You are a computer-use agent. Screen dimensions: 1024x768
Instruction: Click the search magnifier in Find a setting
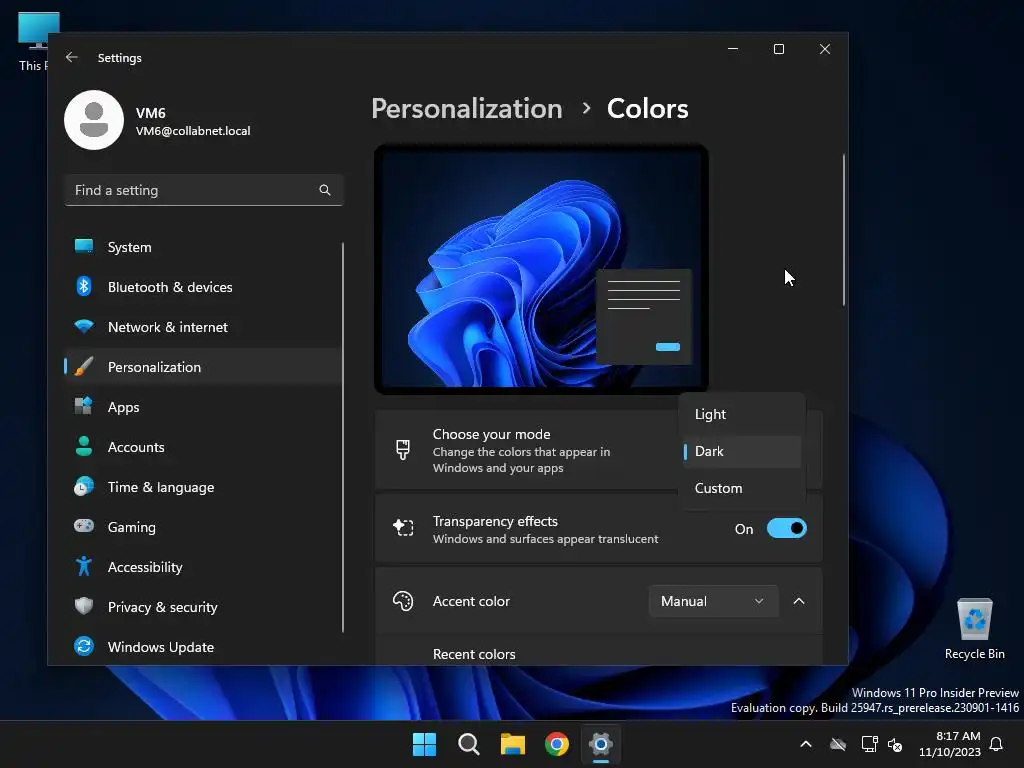coord(325,190)
